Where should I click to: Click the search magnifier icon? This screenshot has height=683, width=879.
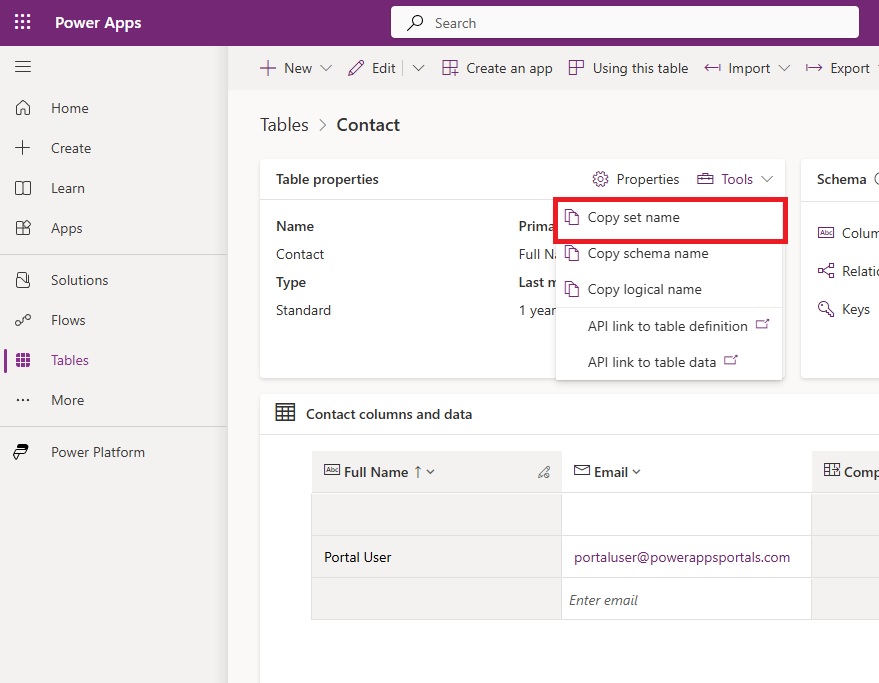pos(415,22)
